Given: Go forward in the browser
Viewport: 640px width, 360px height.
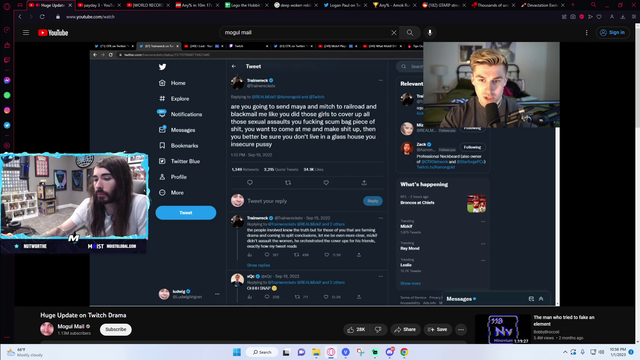Looking at the screenshot, I should pos(31,17).
